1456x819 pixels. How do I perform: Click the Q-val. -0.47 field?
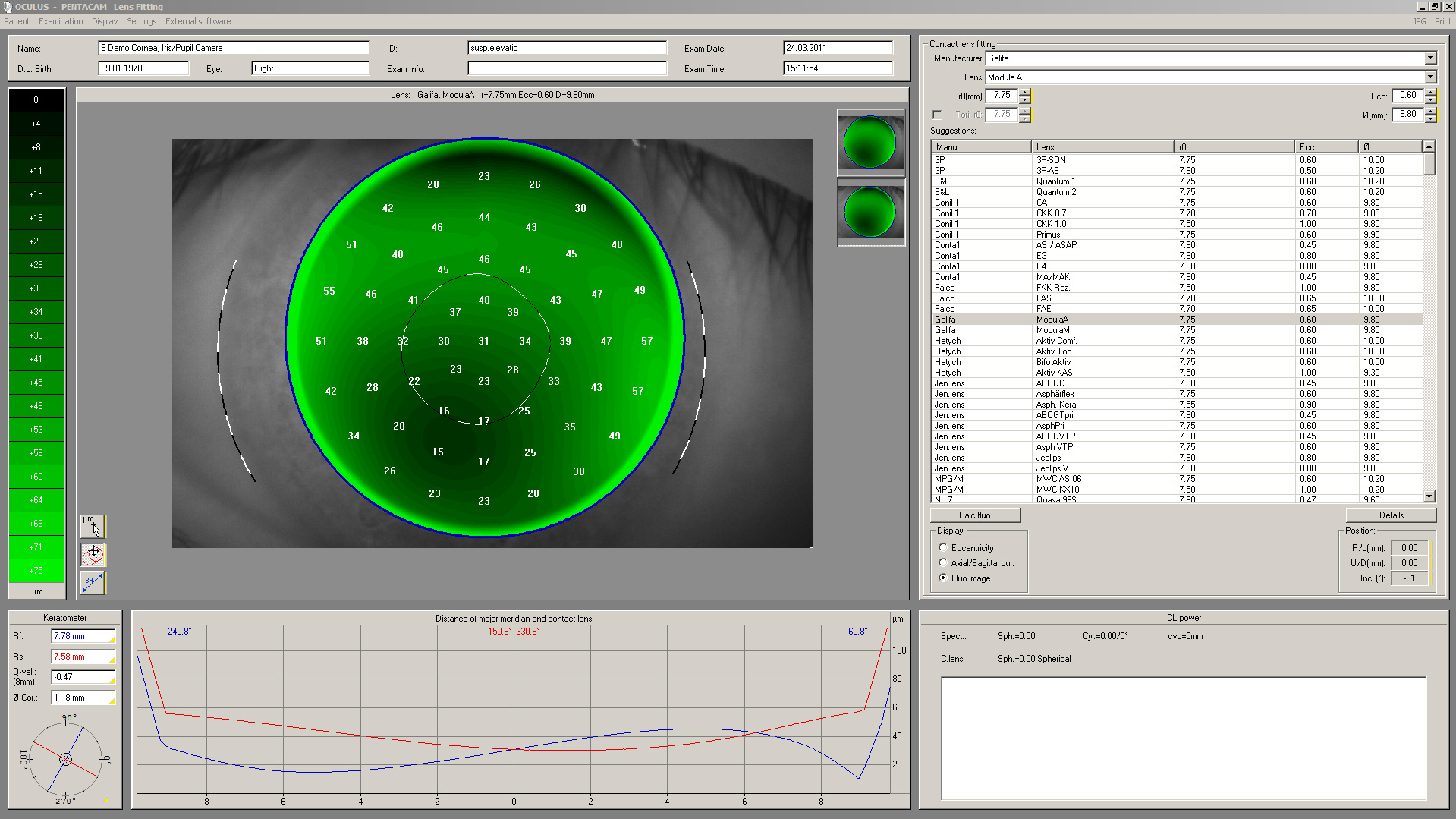coord(83,677)
